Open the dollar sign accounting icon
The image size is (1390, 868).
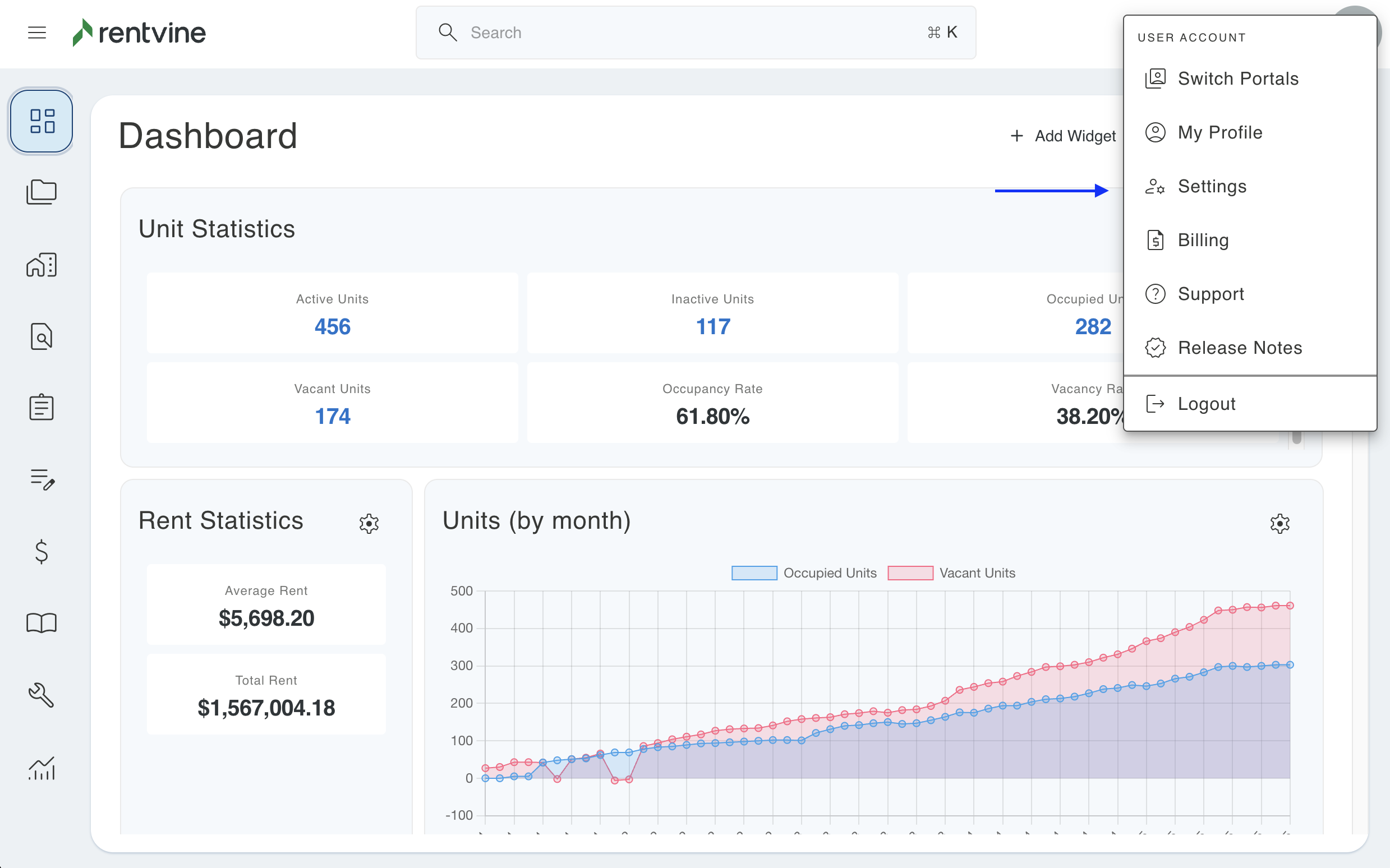point(42,551)
